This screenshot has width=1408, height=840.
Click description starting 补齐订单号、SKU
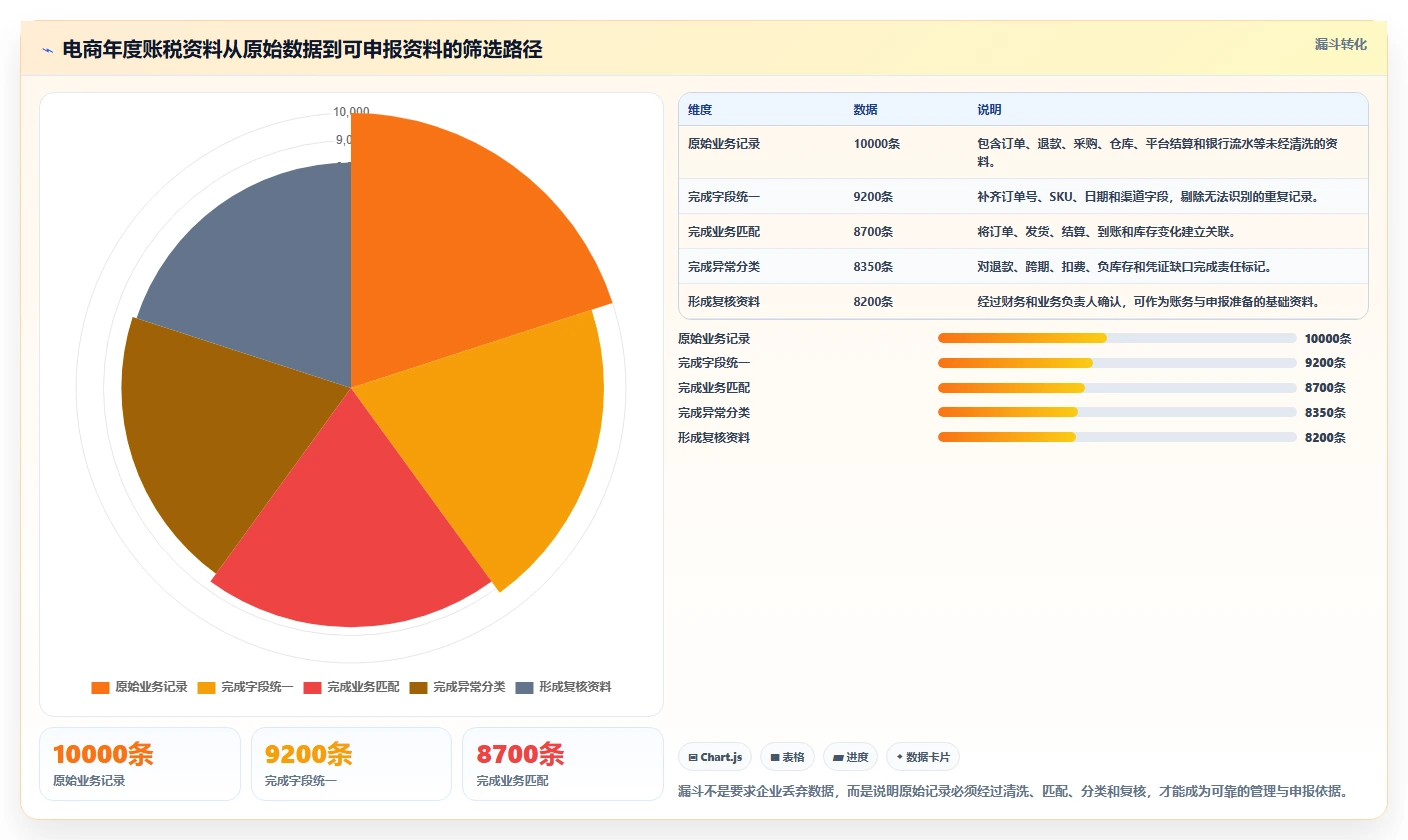tap(1148, 197)
